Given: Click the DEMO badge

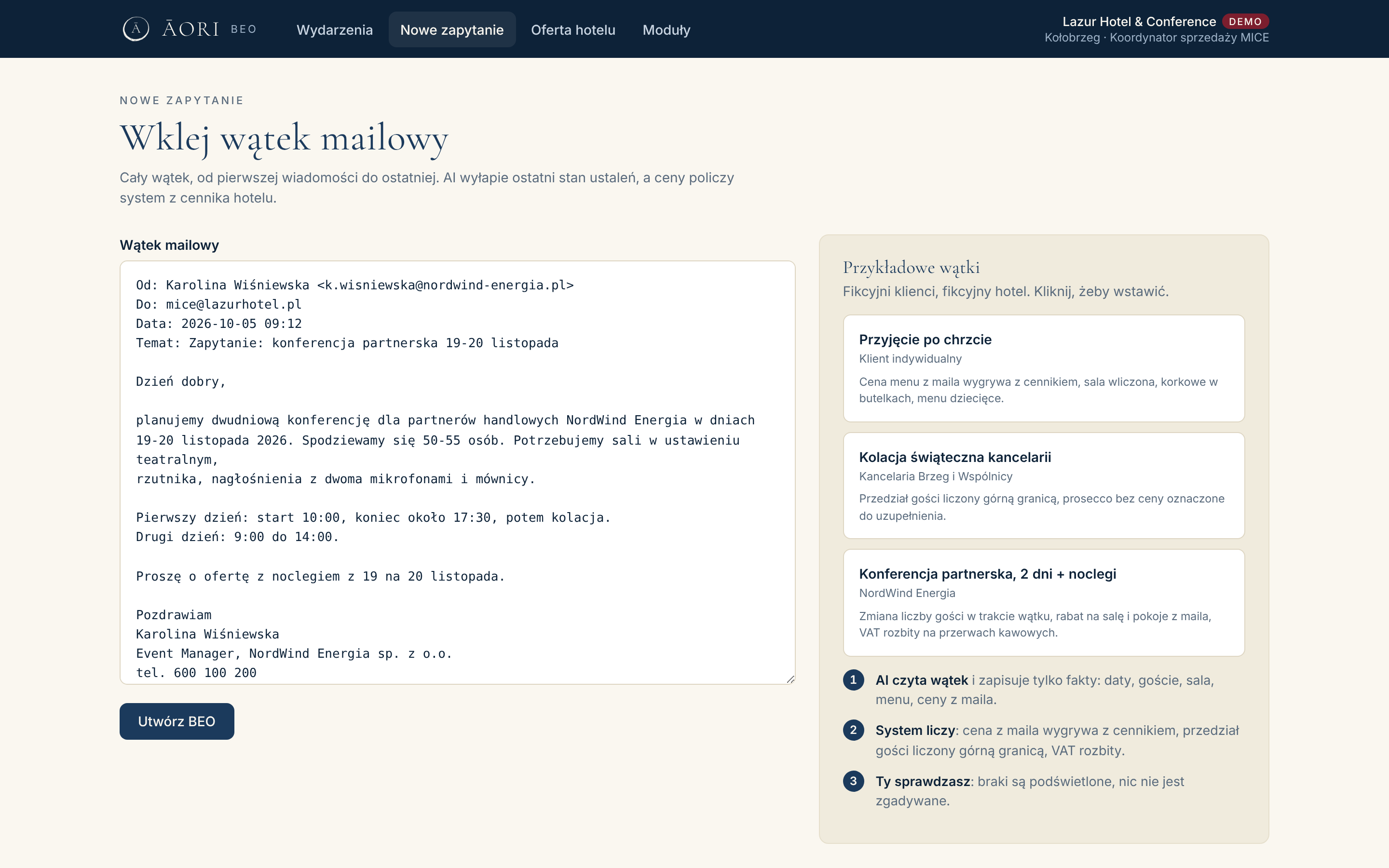Looking at the screenshot, I should click(1245, 21).
